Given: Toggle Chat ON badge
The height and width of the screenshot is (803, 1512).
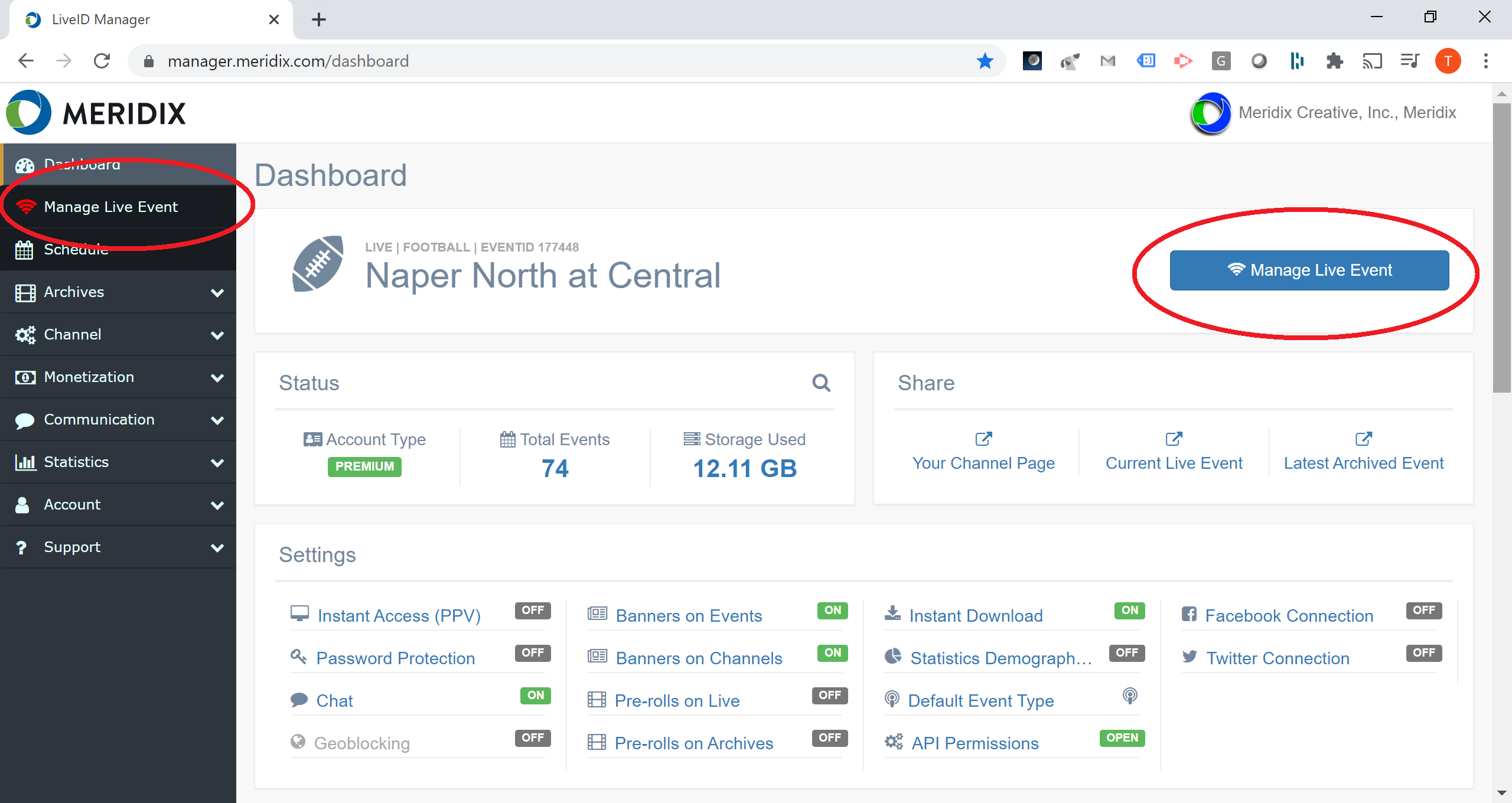Looking at the screenshot, I should point(535,696).
